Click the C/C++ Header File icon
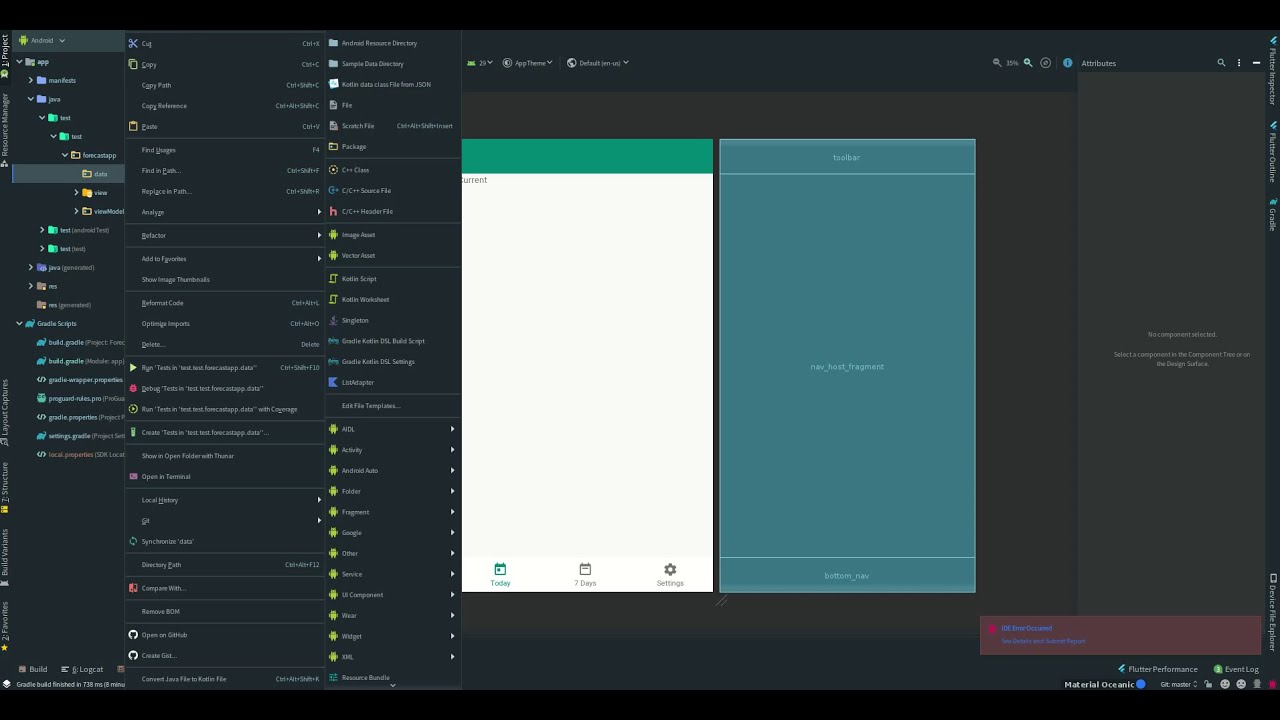The image size is (1280, 720). click(334, 211)
